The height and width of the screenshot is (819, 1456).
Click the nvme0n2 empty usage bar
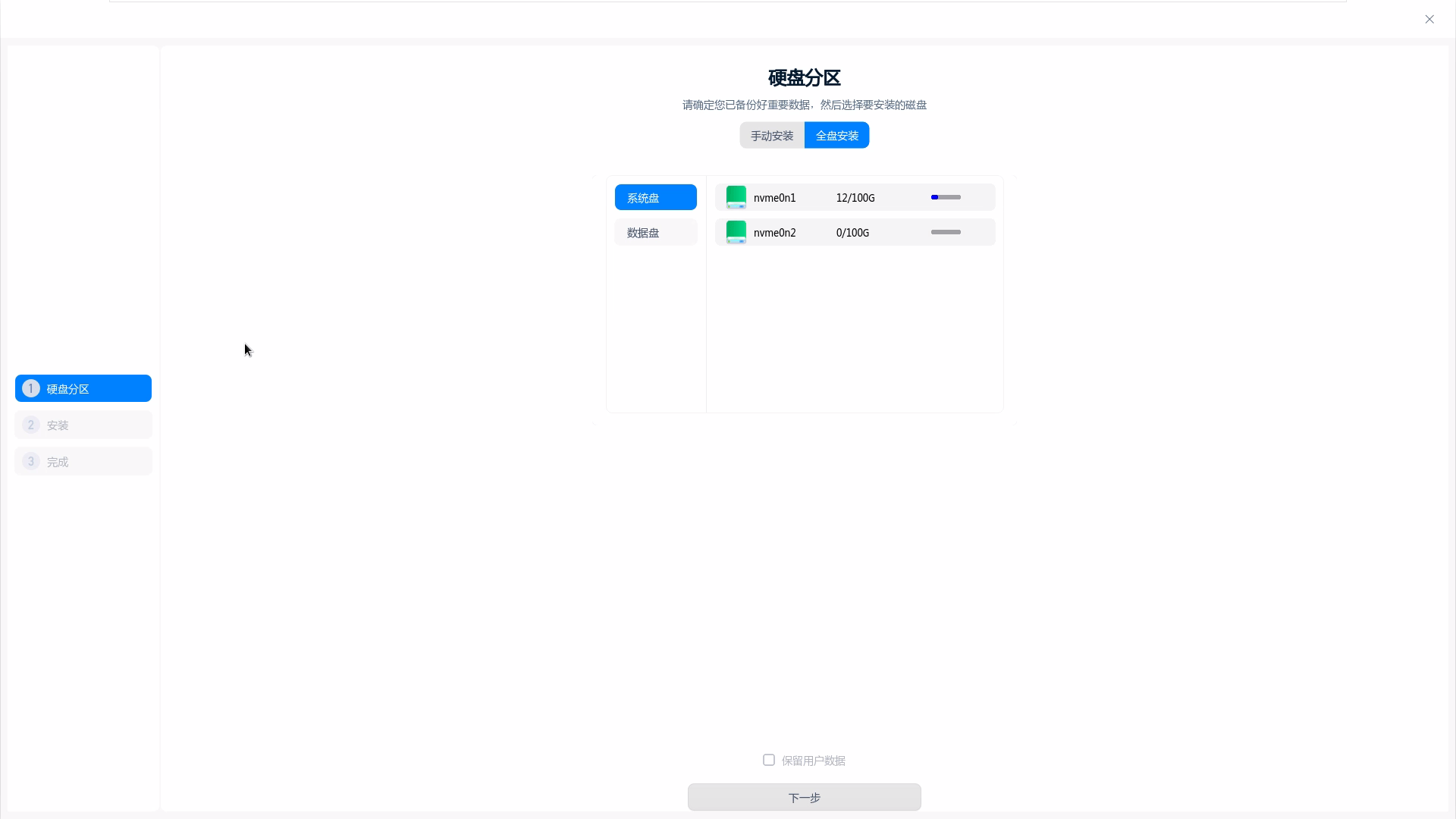point(946,232)
